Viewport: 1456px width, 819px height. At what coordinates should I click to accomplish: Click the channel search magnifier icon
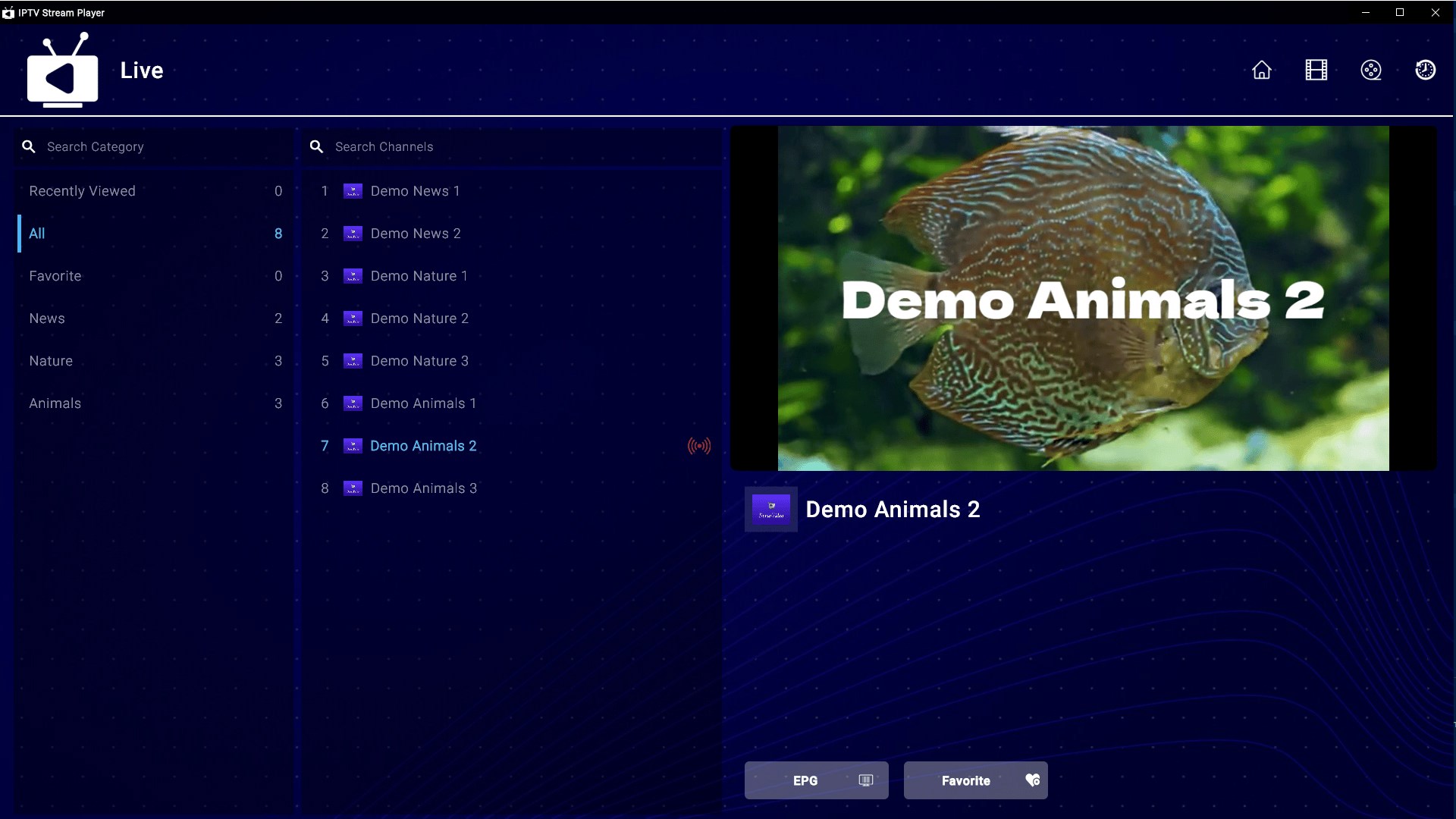(317, 146)
